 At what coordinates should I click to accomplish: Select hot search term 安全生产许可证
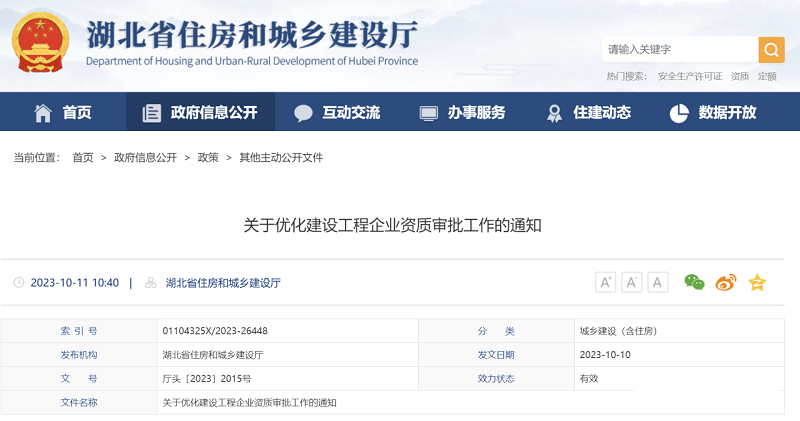pos(690,77)
